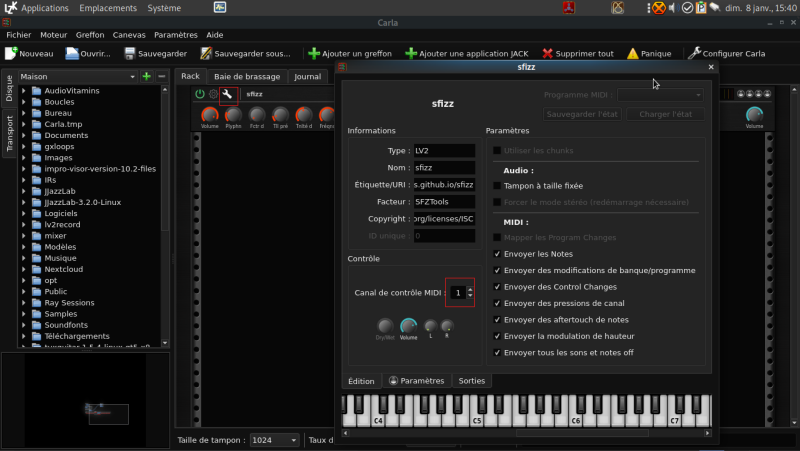This screenshot has height=451, width=800.
Task: Click the red application icon in top panel
Action: [x=569, y=8]
